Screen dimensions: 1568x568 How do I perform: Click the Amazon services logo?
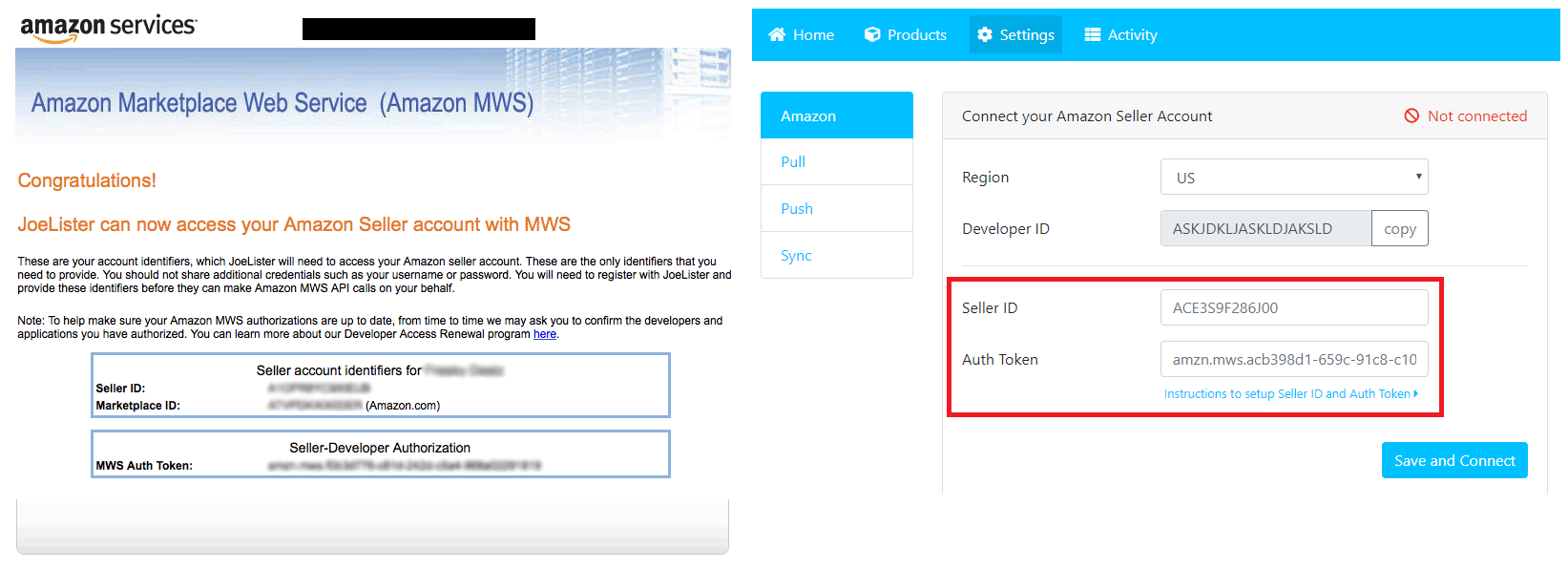click(x=109, y=28)
